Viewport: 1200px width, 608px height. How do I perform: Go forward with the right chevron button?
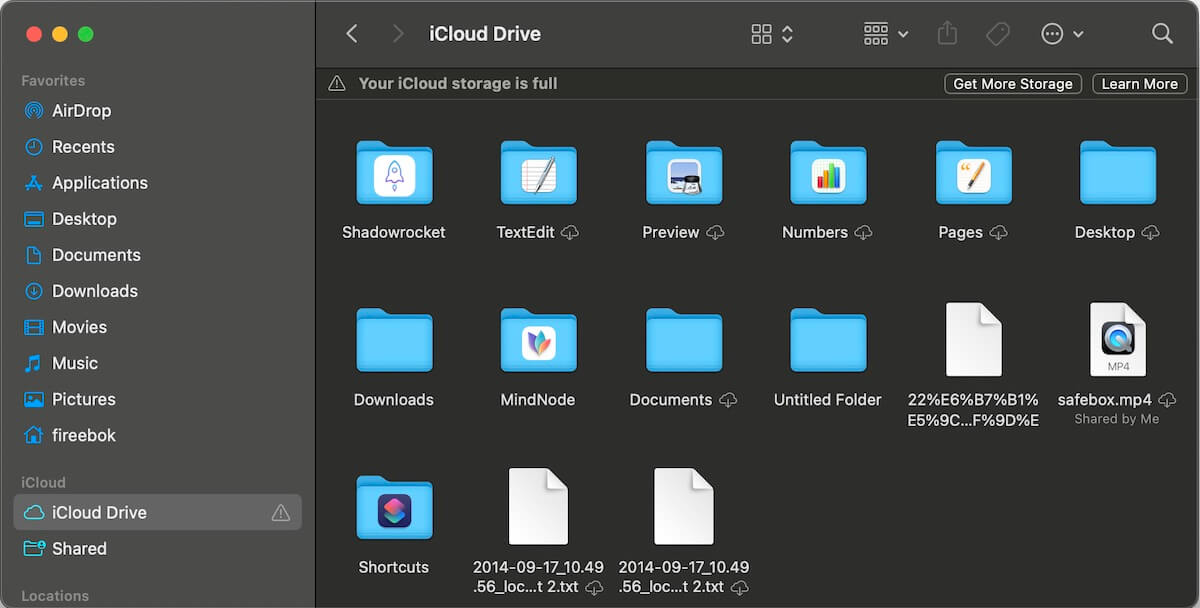pyautogui.click(x=398, y=34)
